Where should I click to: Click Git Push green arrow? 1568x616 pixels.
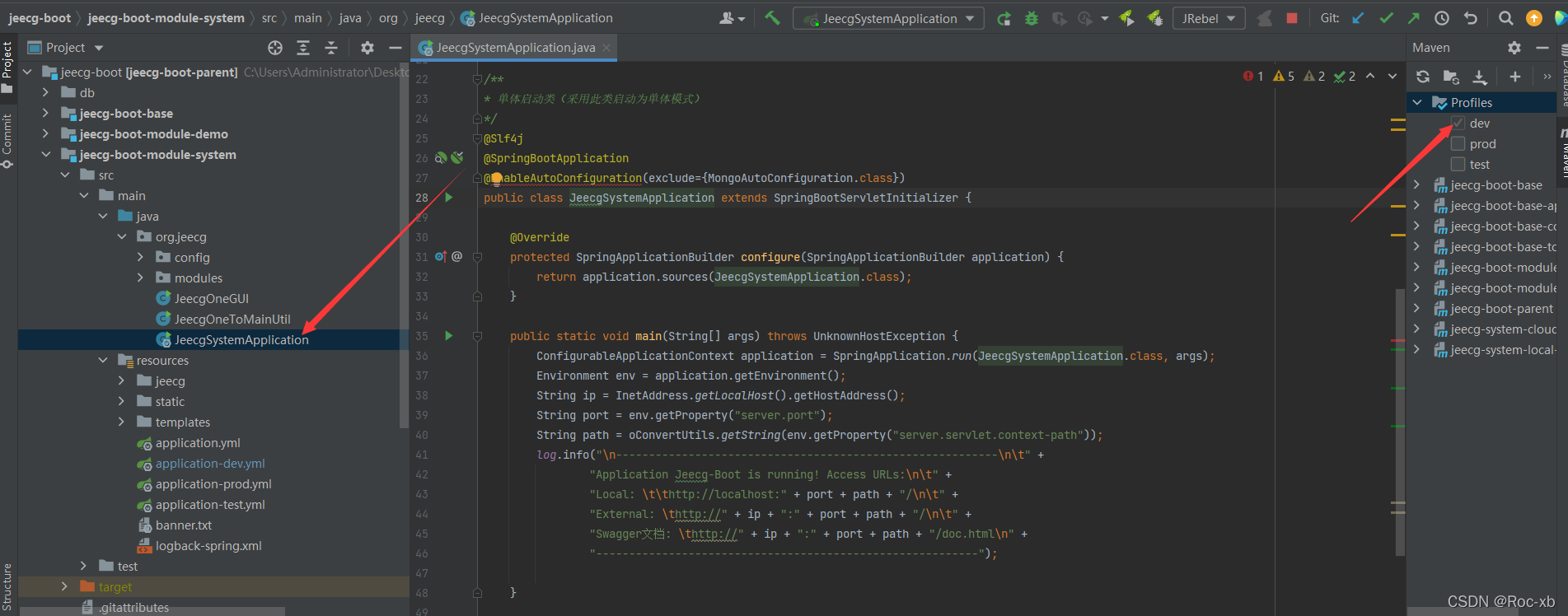click(x=1414, y=18)
